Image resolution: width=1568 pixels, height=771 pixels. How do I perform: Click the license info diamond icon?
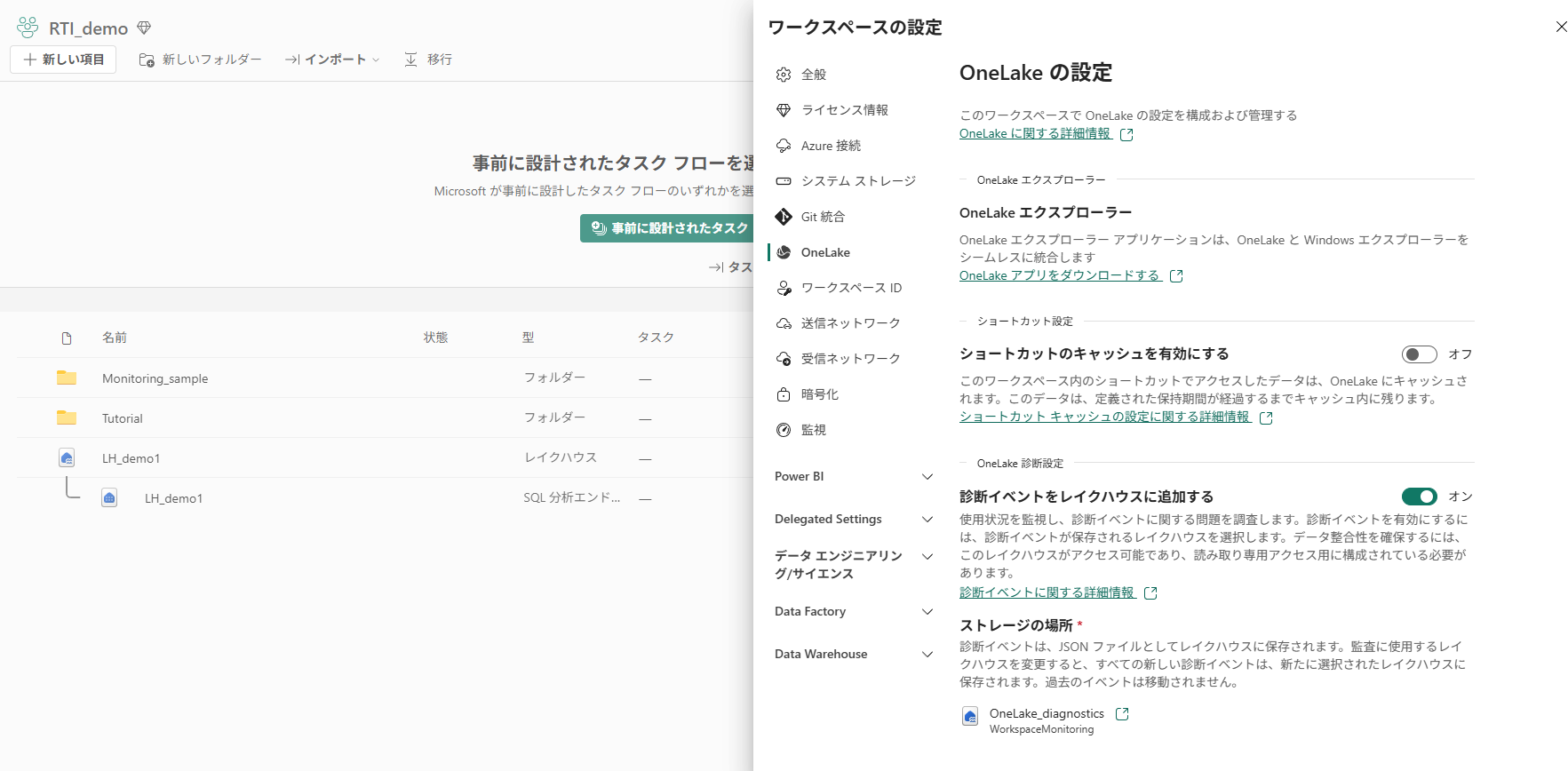pyautogui.click(x=784, y=110)
